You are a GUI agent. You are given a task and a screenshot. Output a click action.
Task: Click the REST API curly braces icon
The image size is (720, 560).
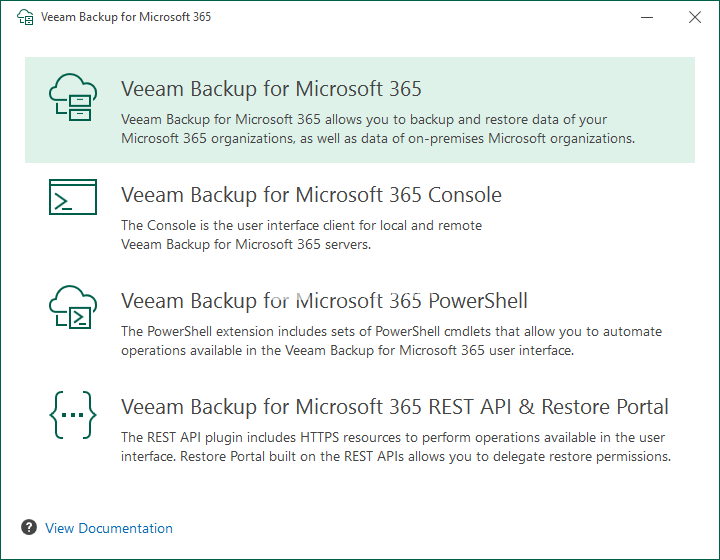click(73, 412)
